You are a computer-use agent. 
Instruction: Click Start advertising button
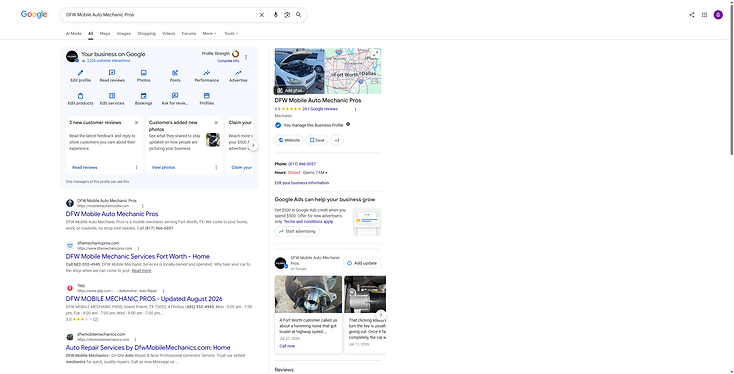point(297,231)
